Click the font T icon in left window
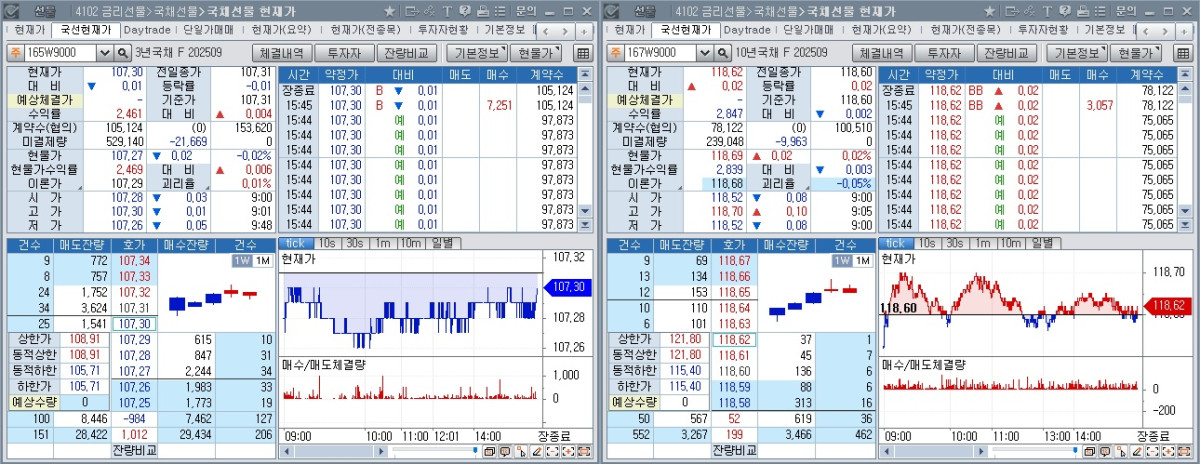1200x464 pixels. pyautogui.click(x=447, y=11)
